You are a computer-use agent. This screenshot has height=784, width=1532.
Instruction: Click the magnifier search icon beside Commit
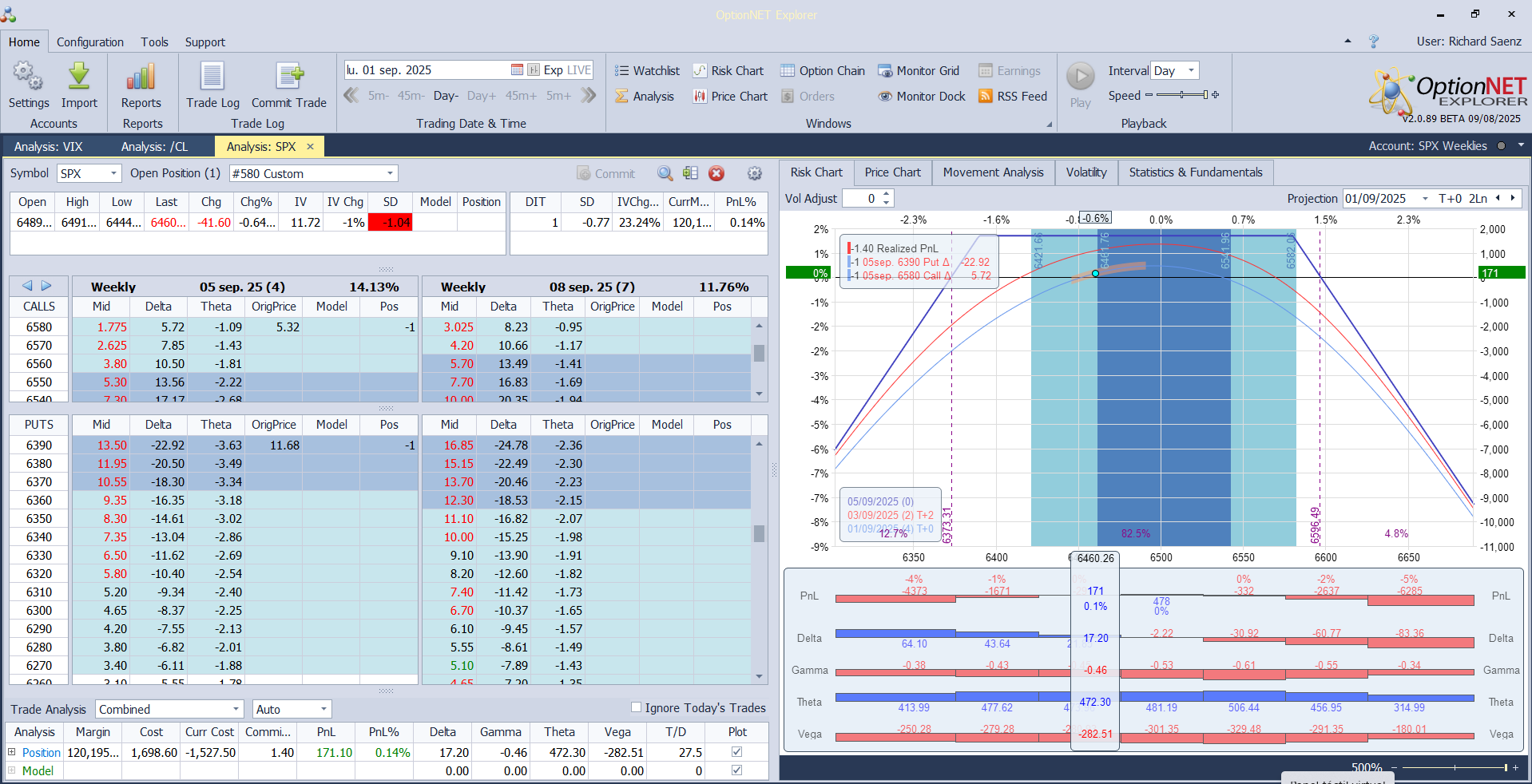(665, 173)
